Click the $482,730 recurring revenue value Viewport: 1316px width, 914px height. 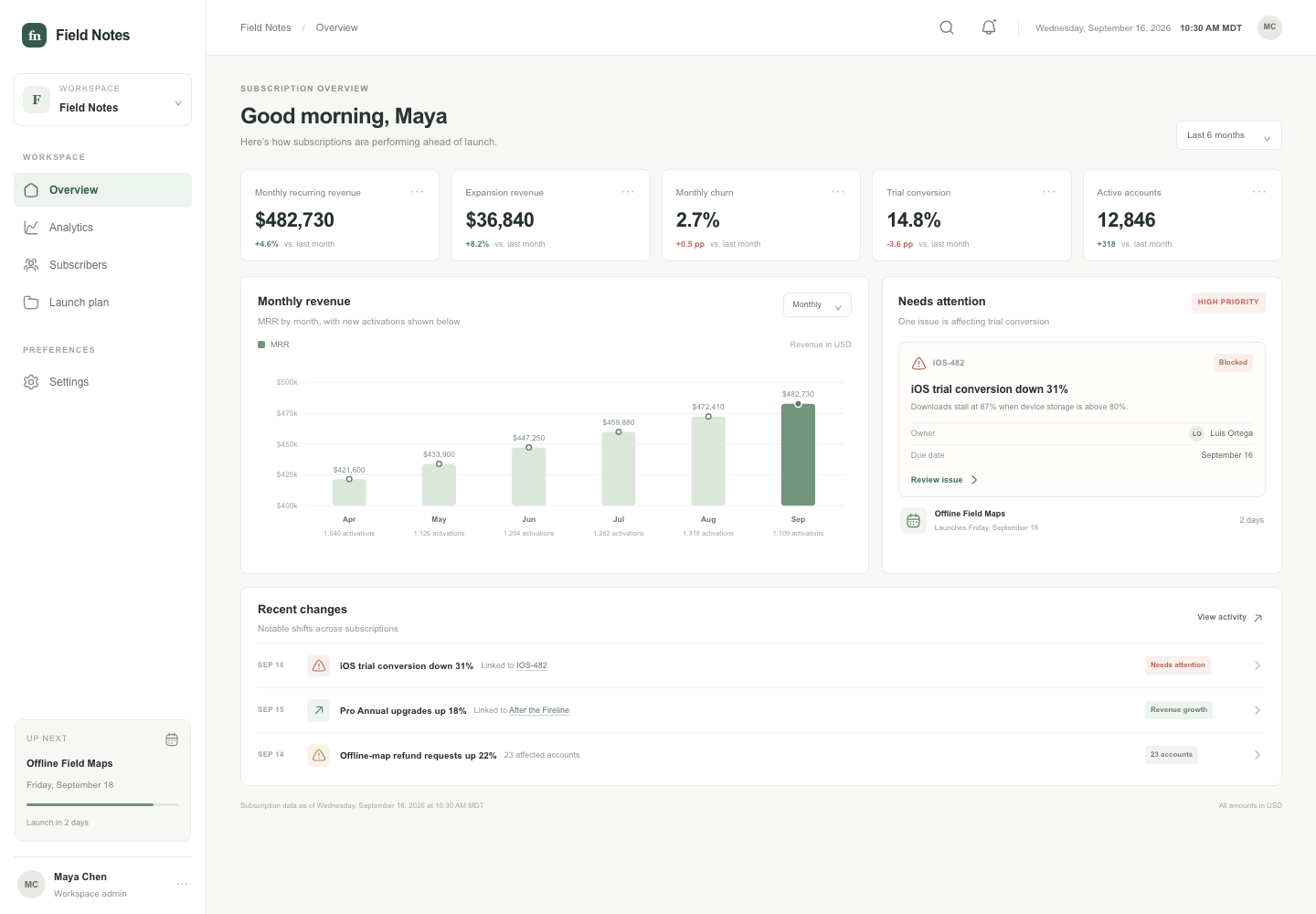coord(294,220)
